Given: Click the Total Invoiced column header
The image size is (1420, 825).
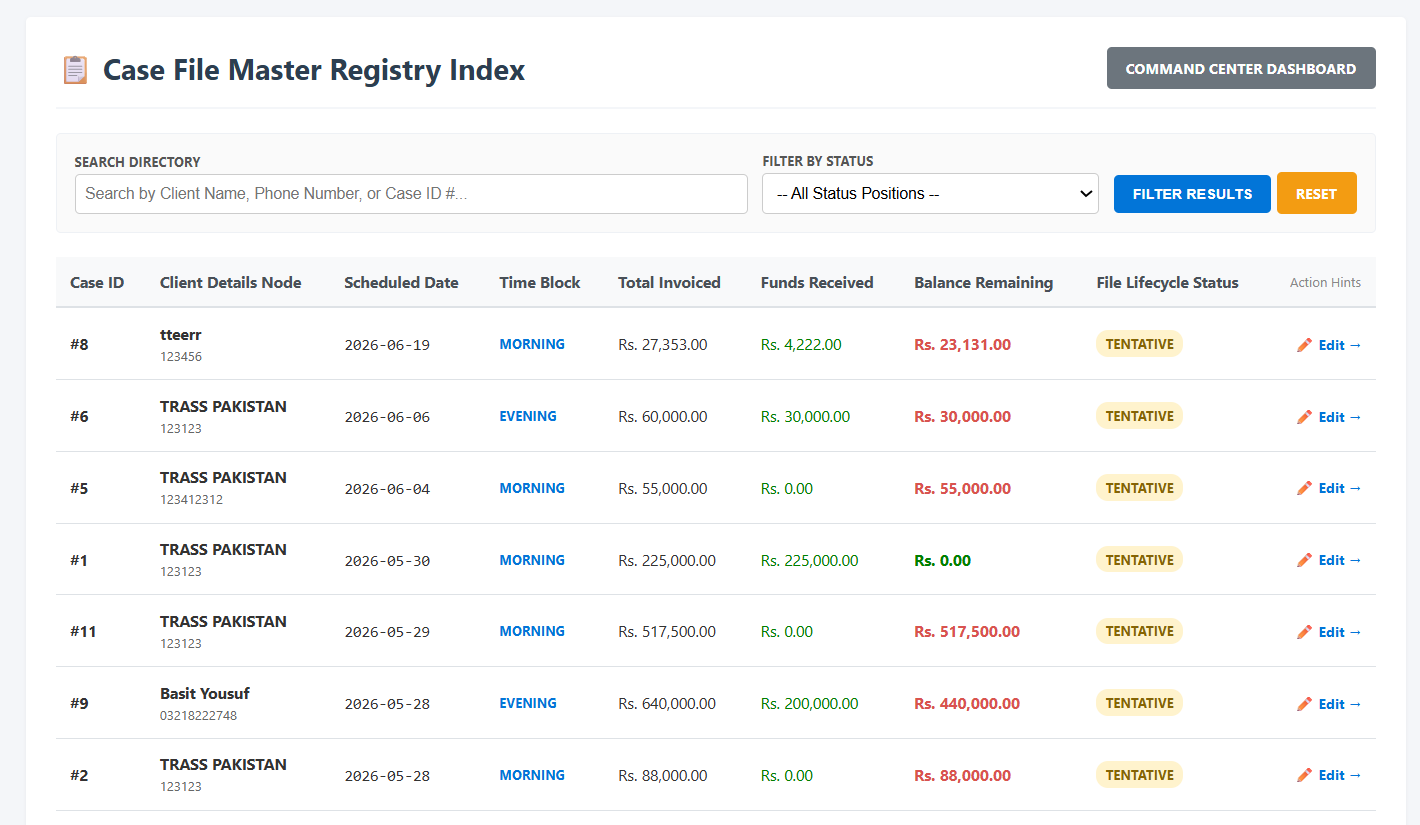Looking at the screenshot, I should 669,283.
